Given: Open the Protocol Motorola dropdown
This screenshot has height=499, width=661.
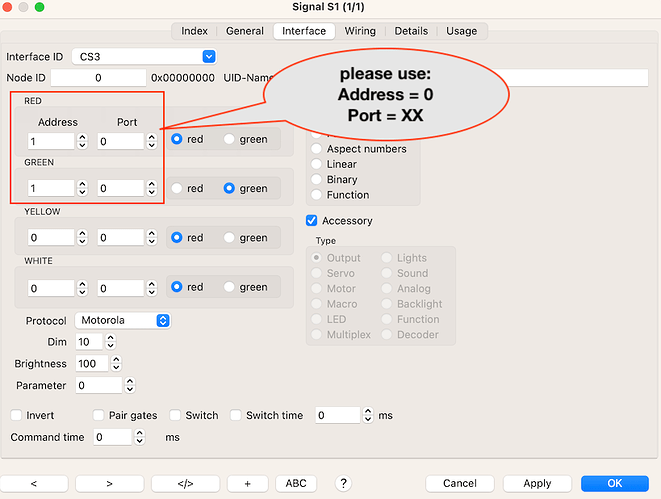Looking at the screenshot, I should pyautogui.click(x=162, y=321).
